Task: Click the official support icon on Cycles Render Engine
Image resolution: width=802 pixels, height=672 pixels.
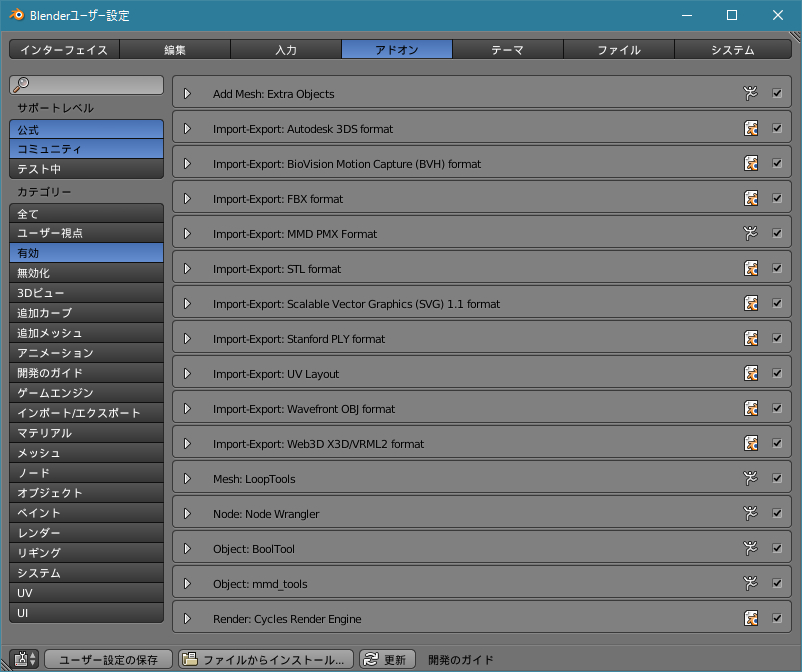Action: point(751,619)
